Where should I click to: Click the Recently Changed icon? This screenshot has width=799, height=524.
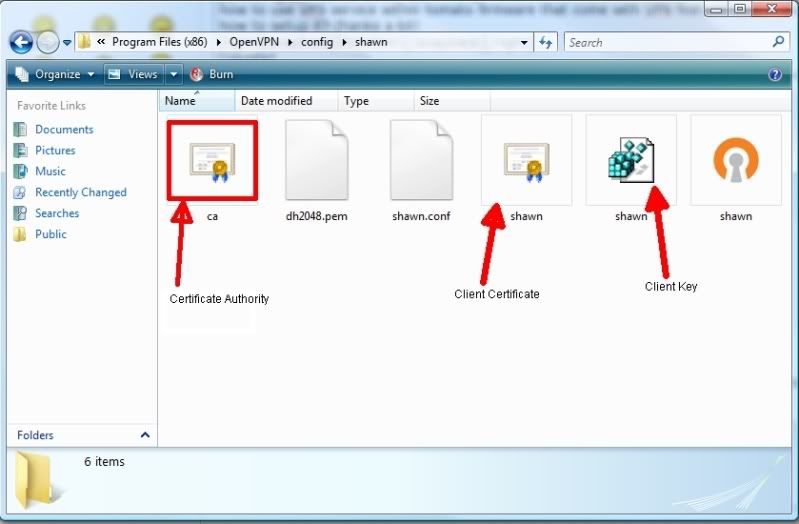[20, 192]
